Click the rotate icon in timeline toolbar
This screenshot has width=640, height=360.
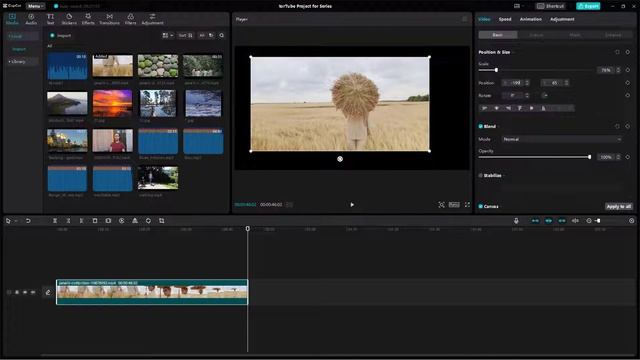148,221
